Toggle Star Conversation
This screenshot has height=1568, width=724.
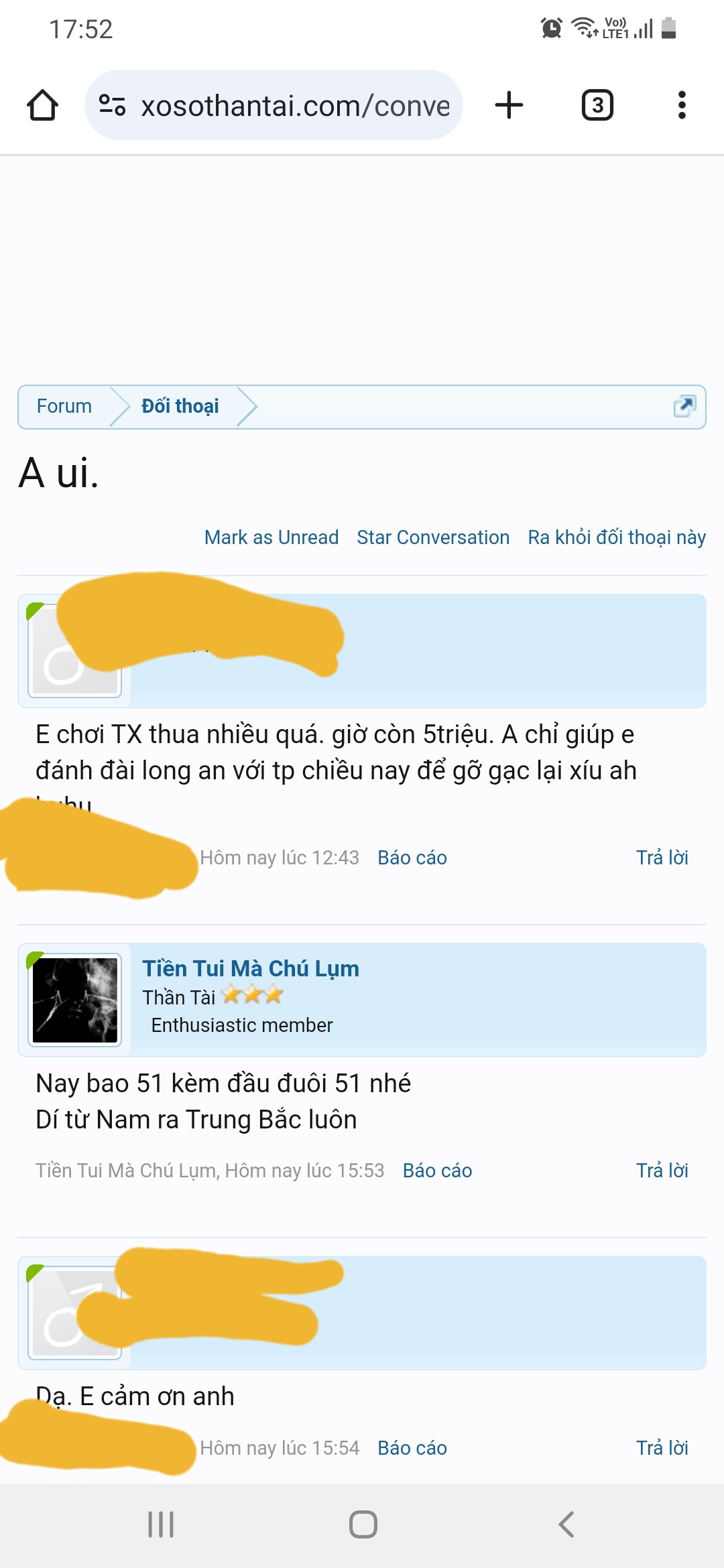[x=433, y=537]
